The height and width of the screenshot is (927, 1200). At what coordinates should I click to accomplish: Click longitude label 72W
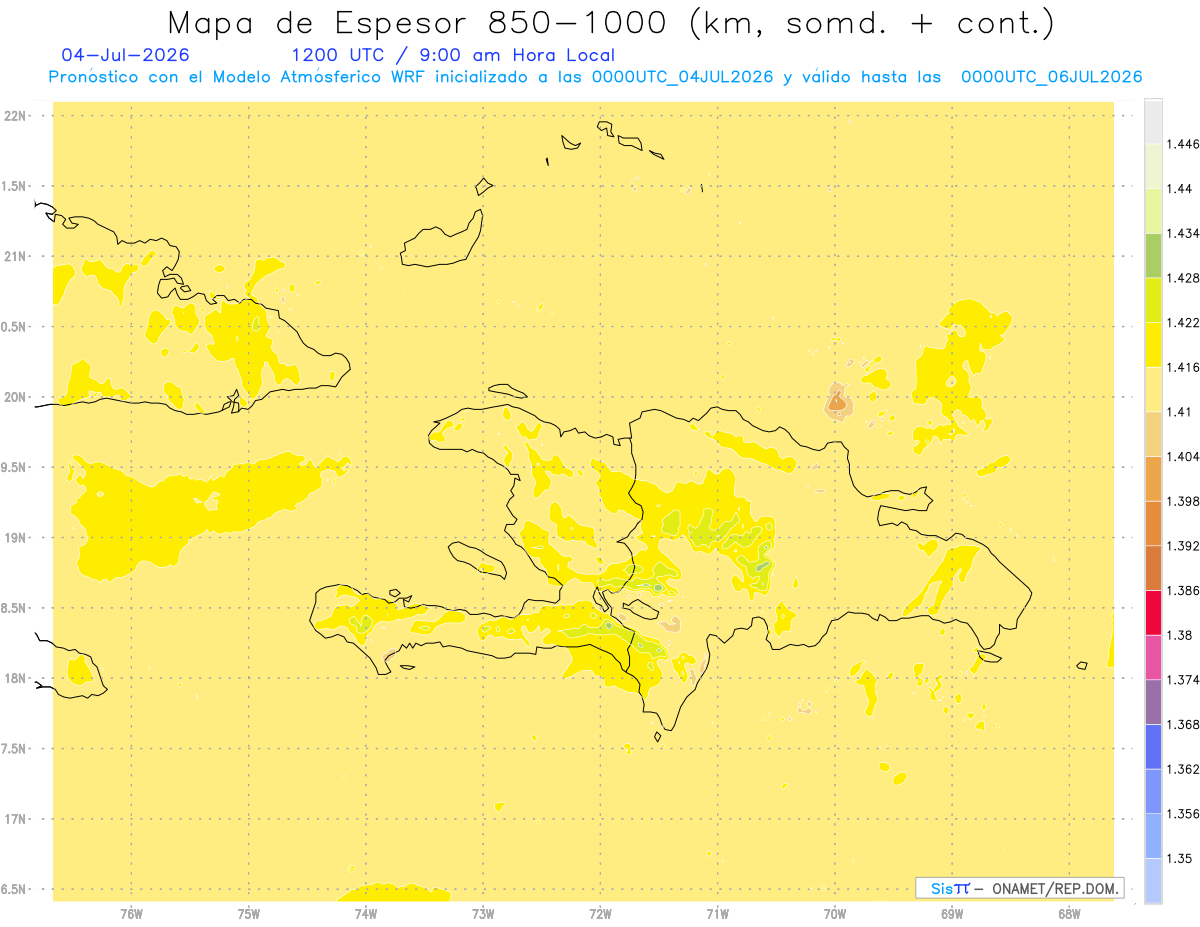[600, 913]
